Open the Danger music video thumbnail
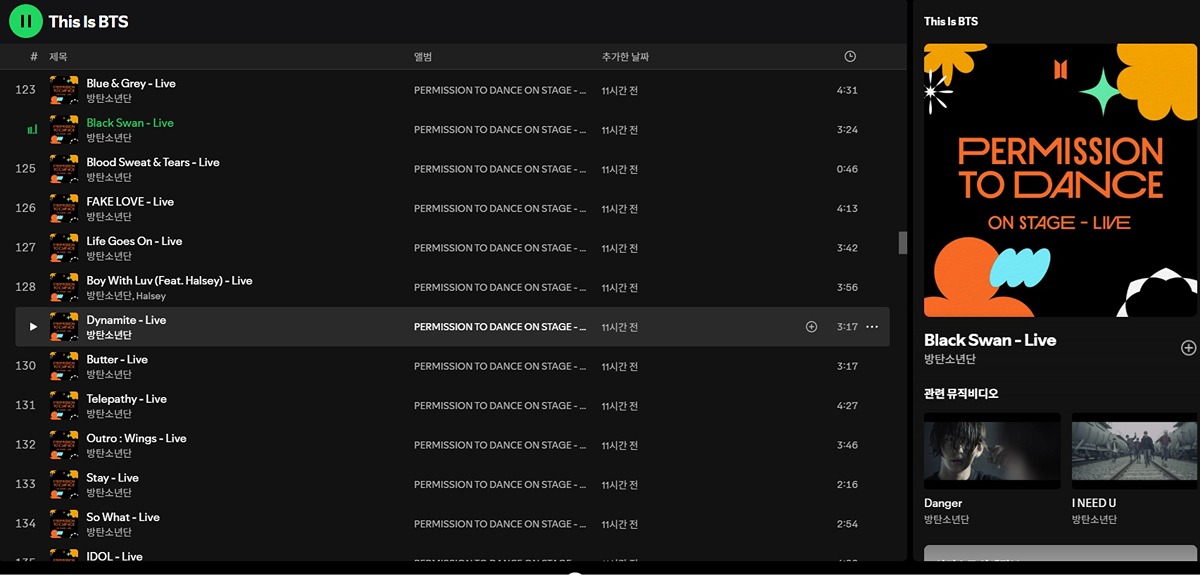This screenshot has height=576, width=1200. 992,451
